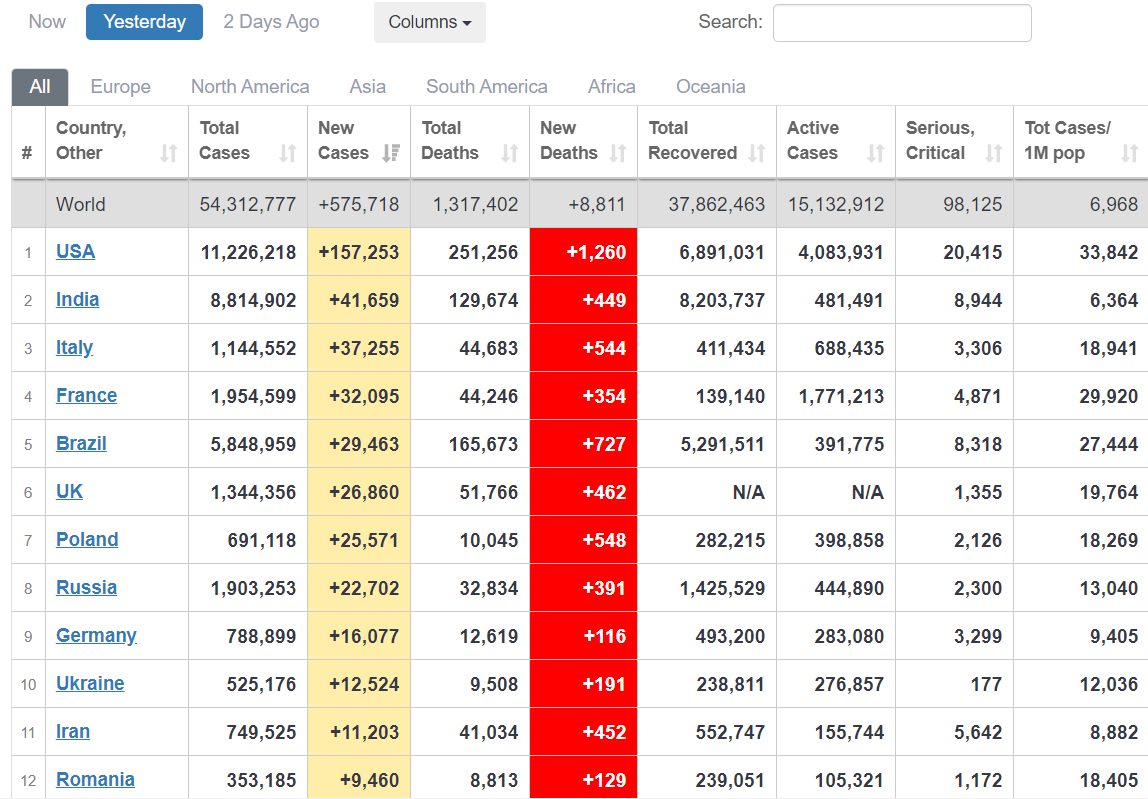1148x799 pixels.
Task: Switch to the Europe tab
Action: click(120, 87)
